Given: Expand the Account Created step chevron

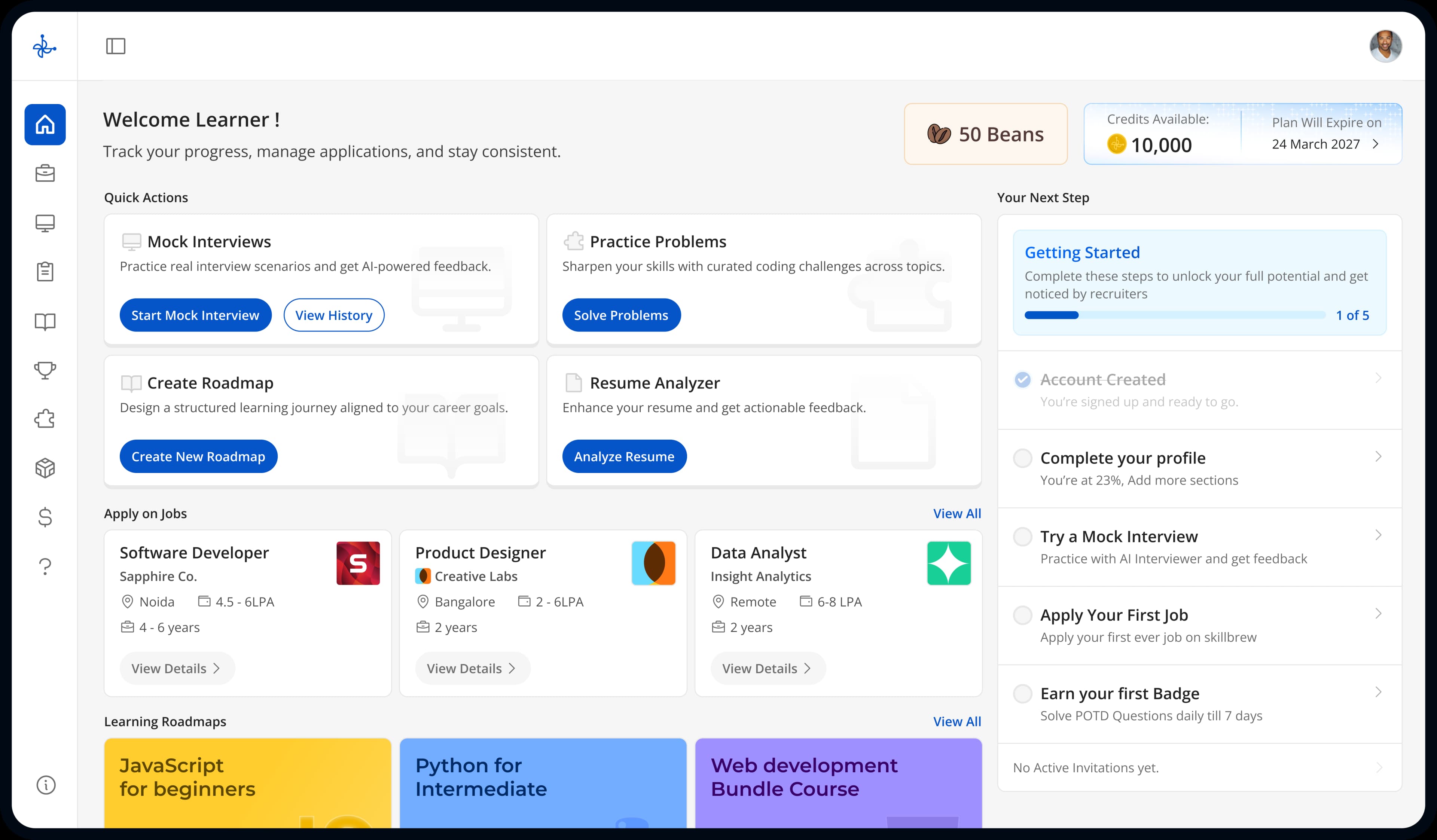Looking at the screenshot, I should point(1378,378).
